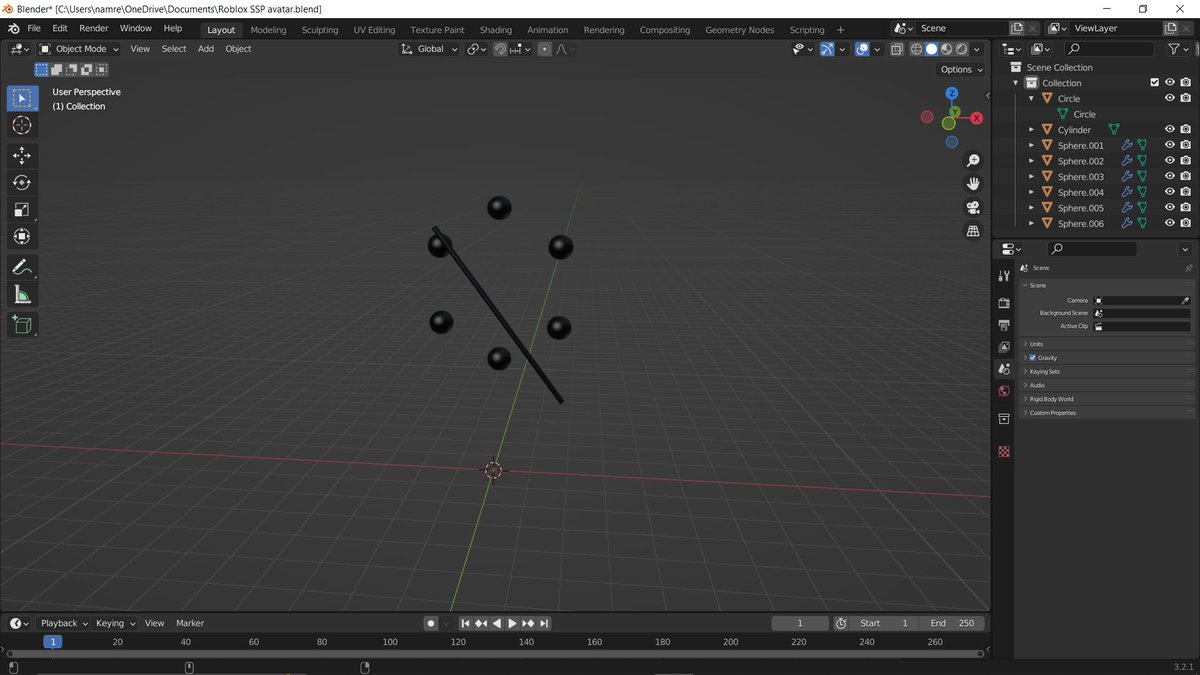The width and height of the screenshot is (1200, 675).
Task: Expand the Rigid Body World panel
Action: coord(1106,399)
